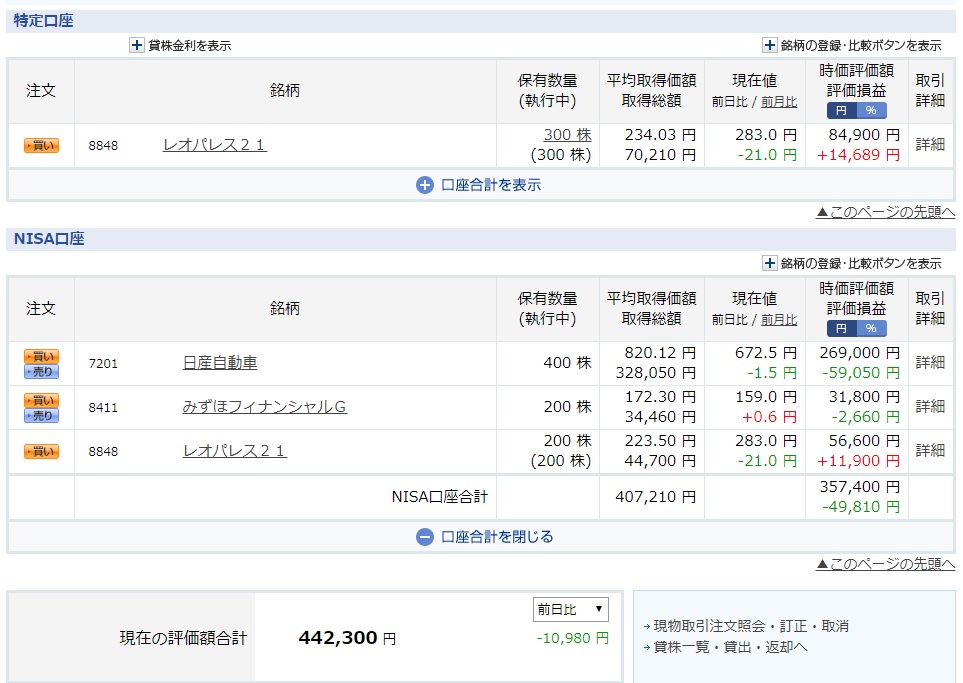963x683 pixels.
Task: Open 詳細 for レオパレス21 in NISA口座
Action: click(930, 451)
